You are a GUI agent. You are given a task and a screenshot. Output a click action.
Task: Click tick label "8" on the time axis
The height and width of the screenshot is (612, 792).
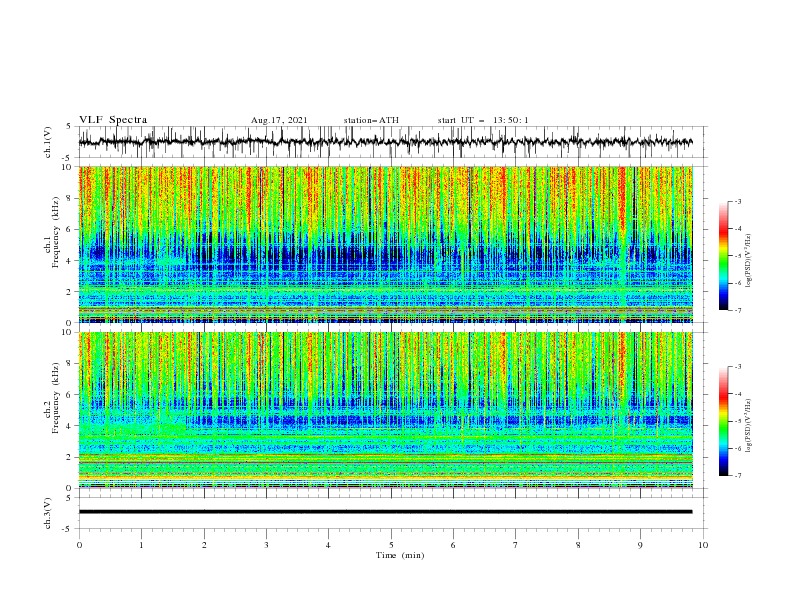[578, 545]
